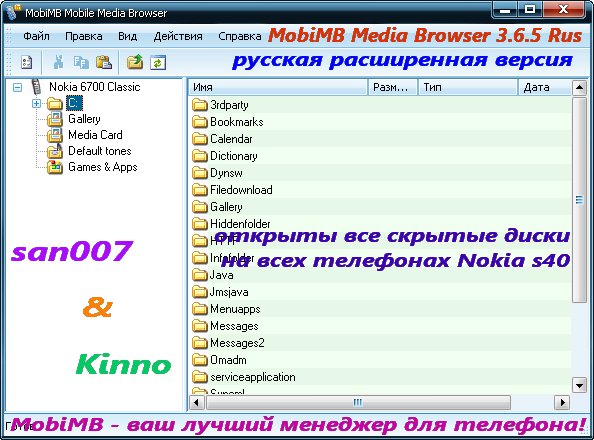The width and height of the screenshot is (594, 440).
Task: Click the horizontal scrollbar thumb
Action: coord(358,402)
